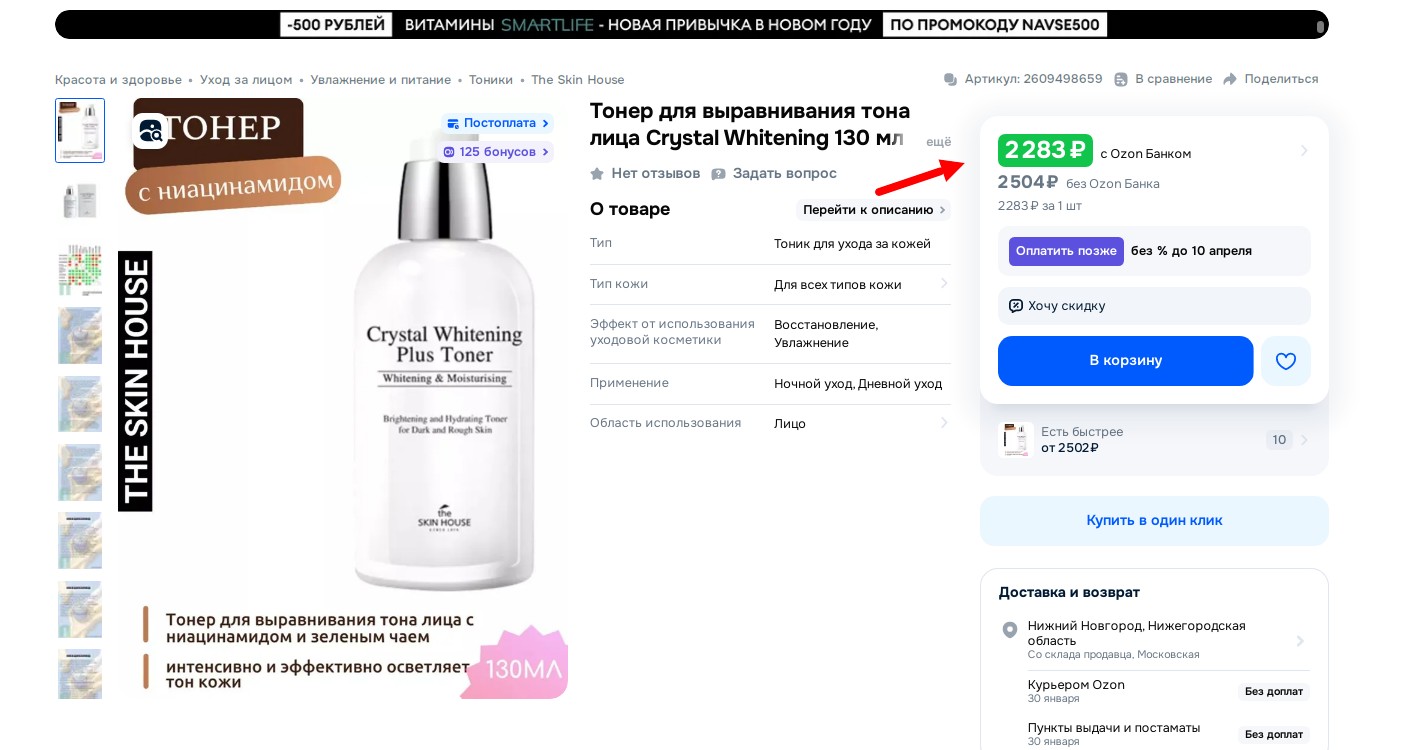Expand price details chevron next to 2283₽
This screenshot has width=1415, height=750.
(x=1304, y=151)
